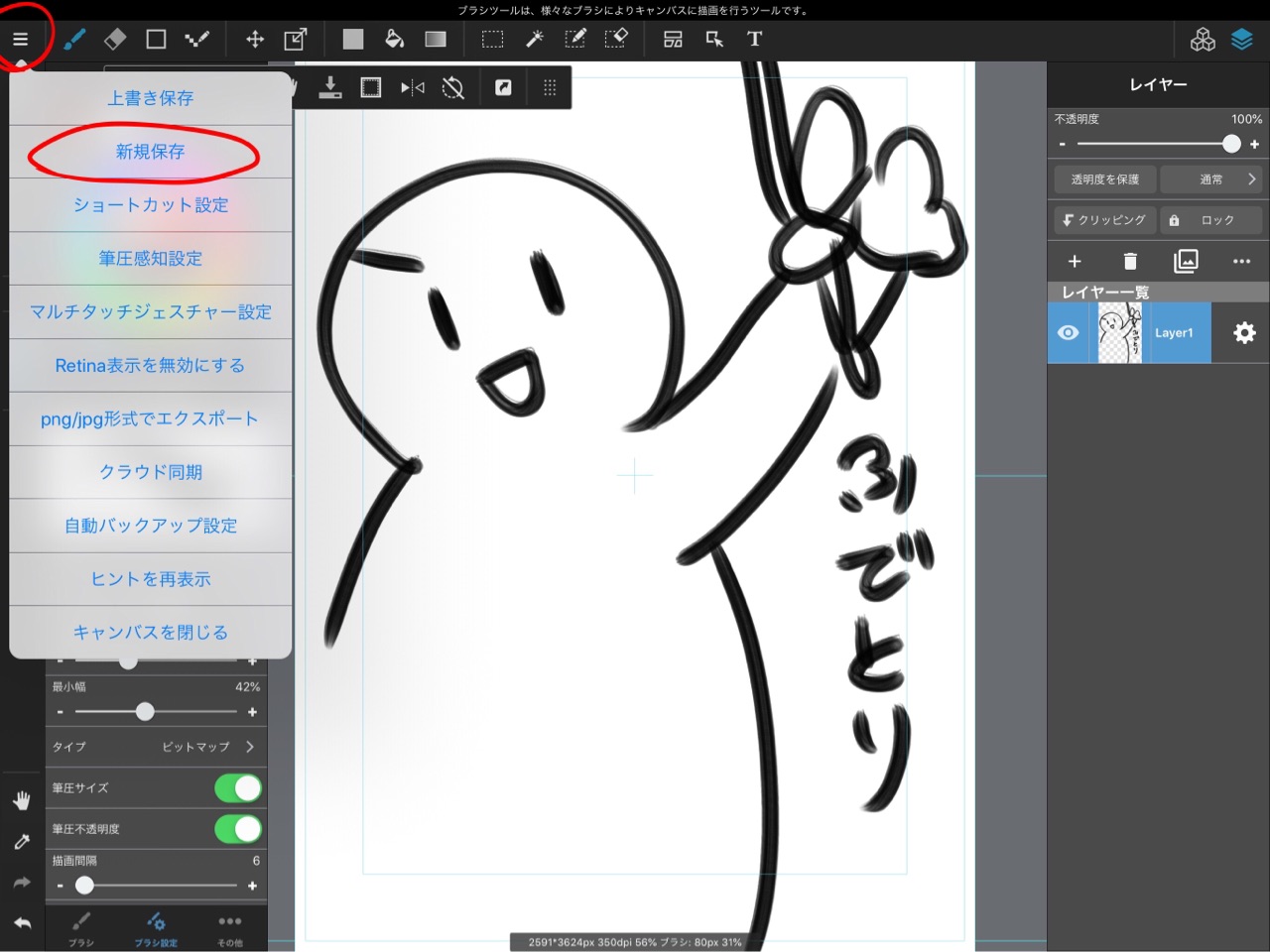The image size is (1270, 952).
Task: Choose 上書き保存 from the menu
Action: tap(151, 98)
